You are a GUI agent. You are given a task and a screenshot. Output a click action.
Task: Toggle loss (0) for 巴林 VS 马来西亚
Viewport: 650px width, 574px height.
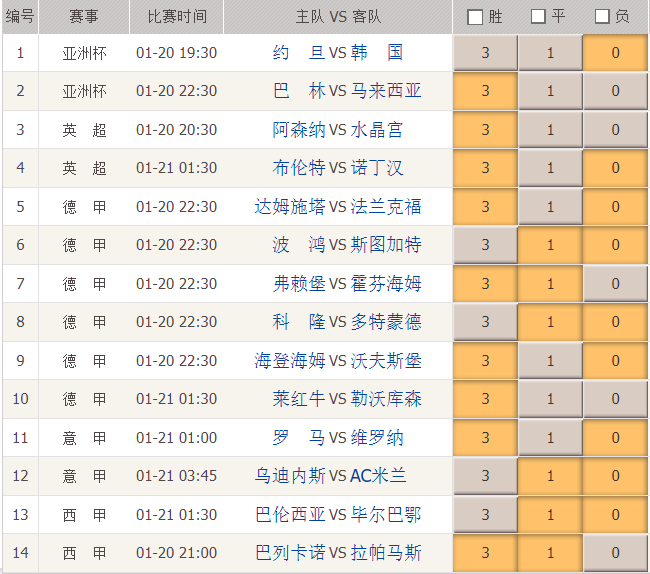616,91
